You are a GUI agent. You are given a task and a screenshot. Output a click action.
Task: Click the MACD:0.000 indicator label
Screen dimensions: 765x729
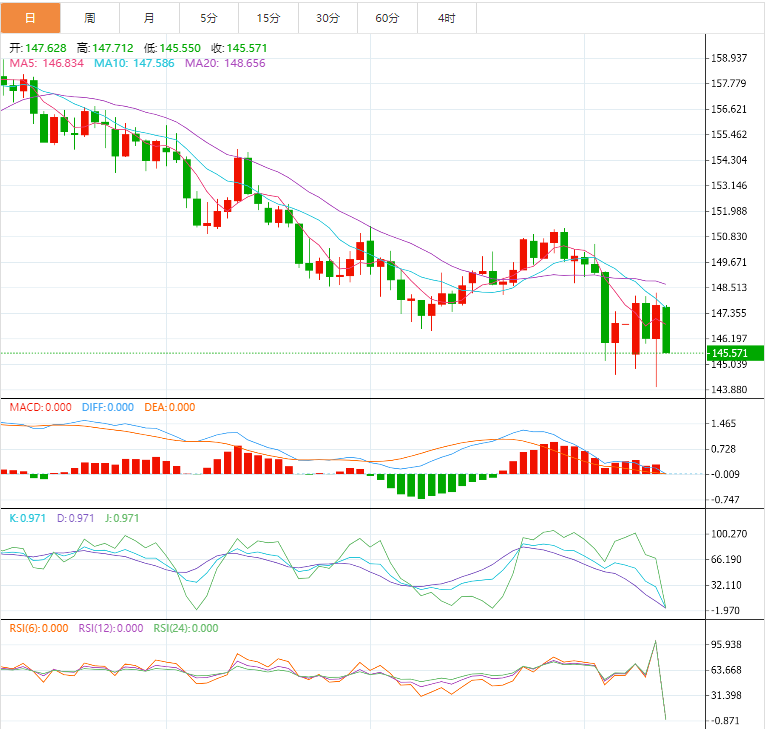[40, 407]
